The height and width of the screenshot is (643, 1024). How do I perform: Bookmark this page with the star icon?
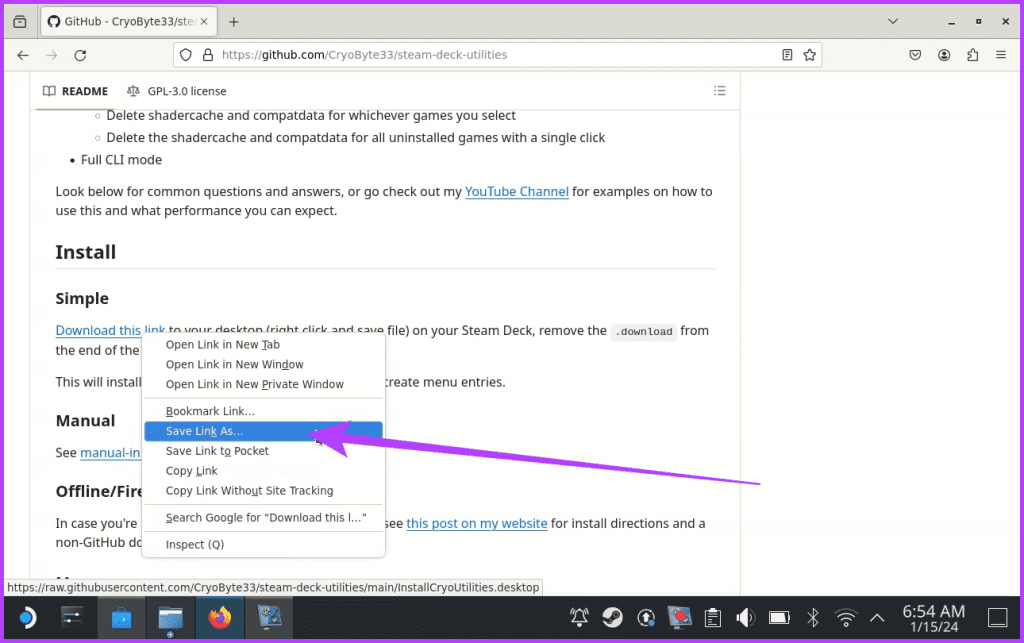click(810, 54)
